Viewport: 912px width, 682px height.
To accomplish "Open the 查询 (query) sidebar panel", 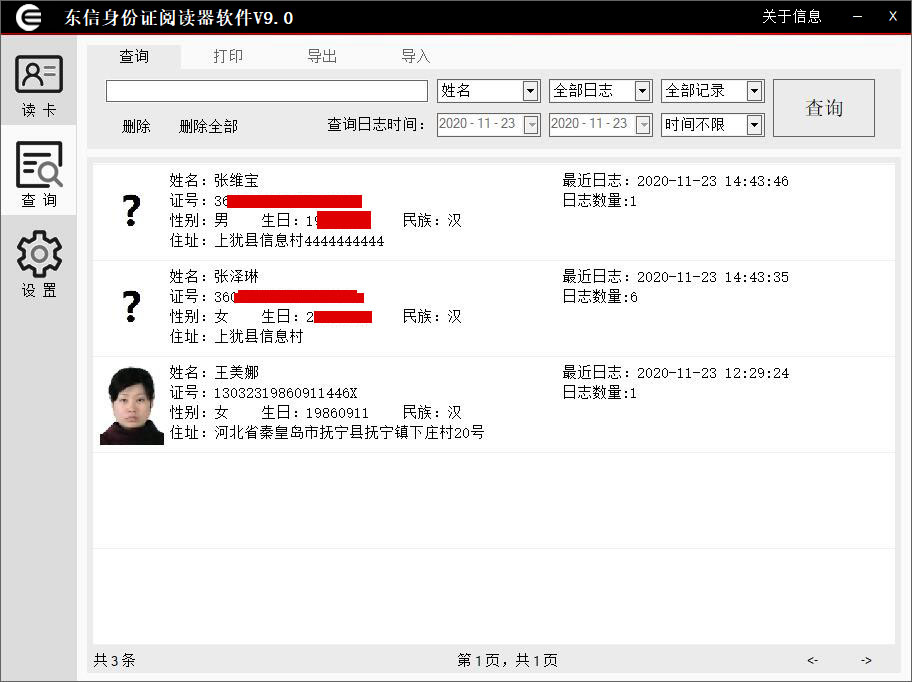I will pos(39,172).
